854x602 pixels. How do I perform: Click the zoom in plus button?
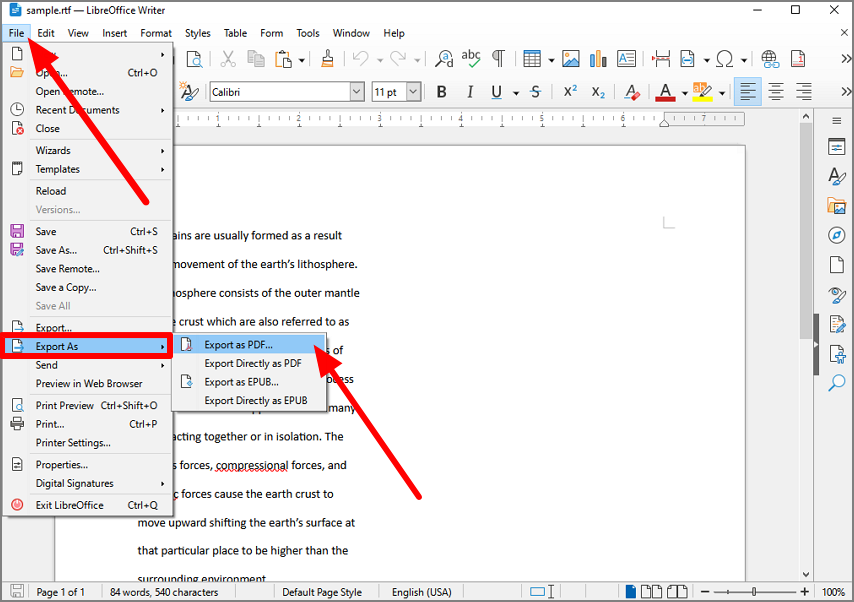click(x=804, y=592)
